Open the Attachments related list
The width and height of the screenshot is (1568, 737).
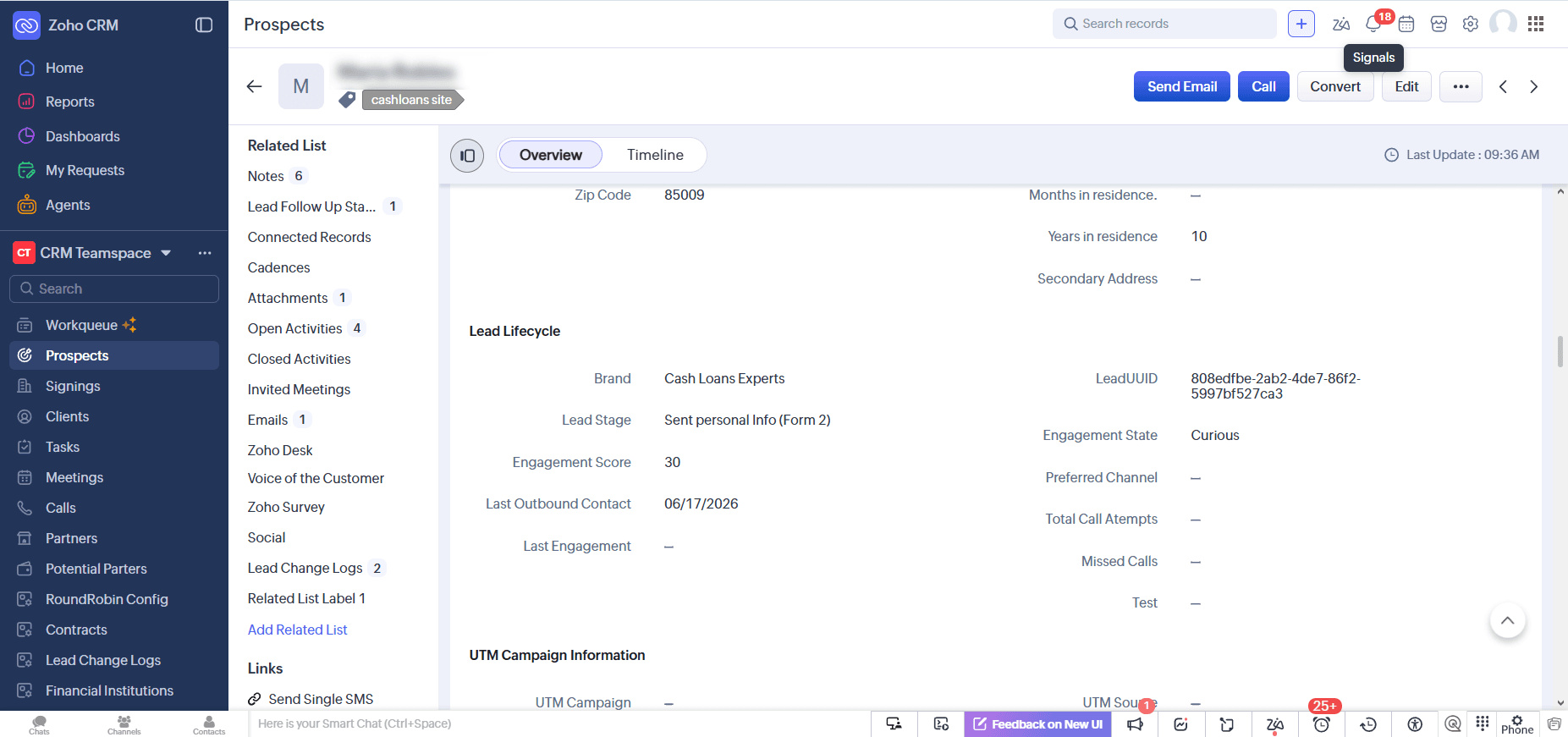click(x=288, y=298)
